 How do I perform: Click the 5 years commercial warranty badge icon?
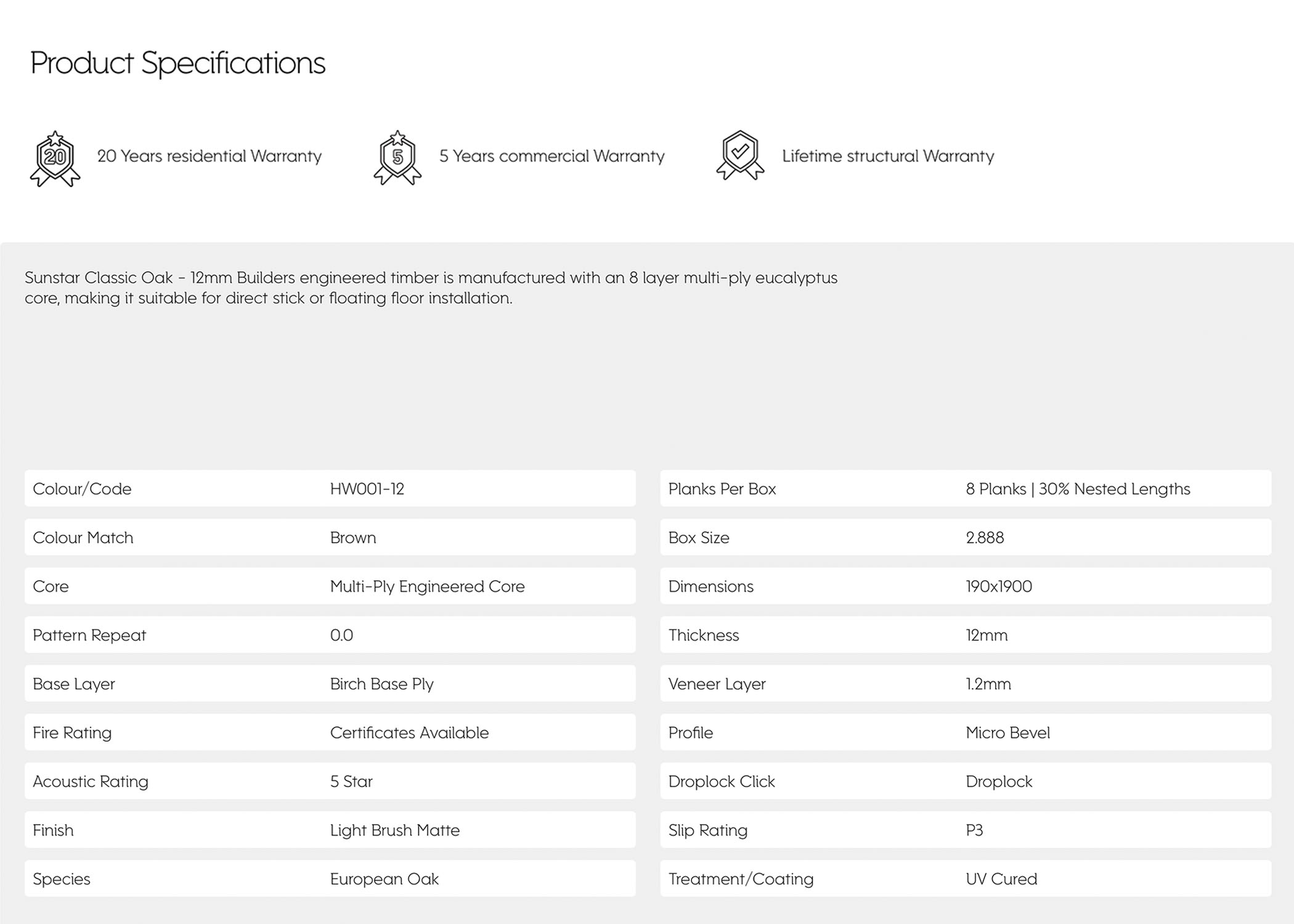(x=397, y=158)
